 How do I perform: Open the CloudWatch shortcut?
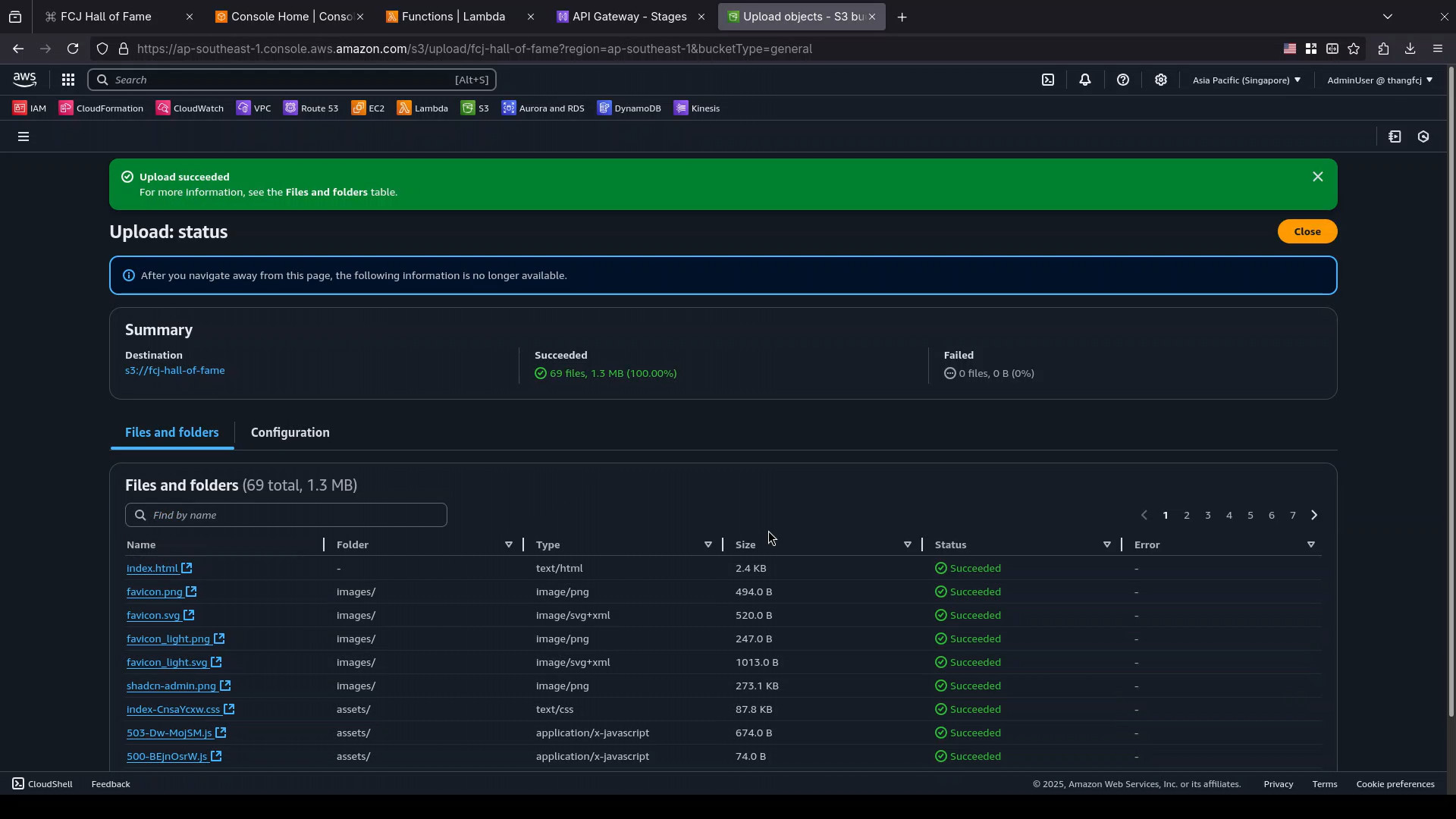click(x=190, y=108)
